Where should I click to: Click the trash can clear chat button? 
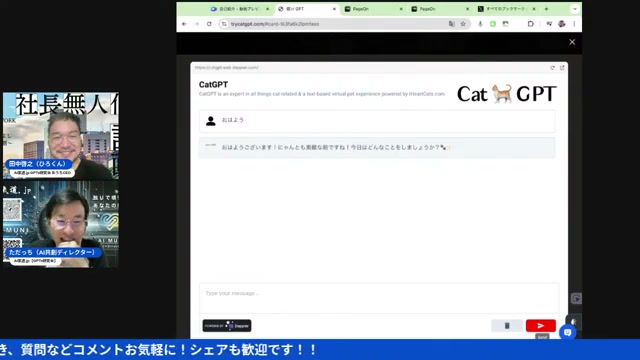pos(507,325)
